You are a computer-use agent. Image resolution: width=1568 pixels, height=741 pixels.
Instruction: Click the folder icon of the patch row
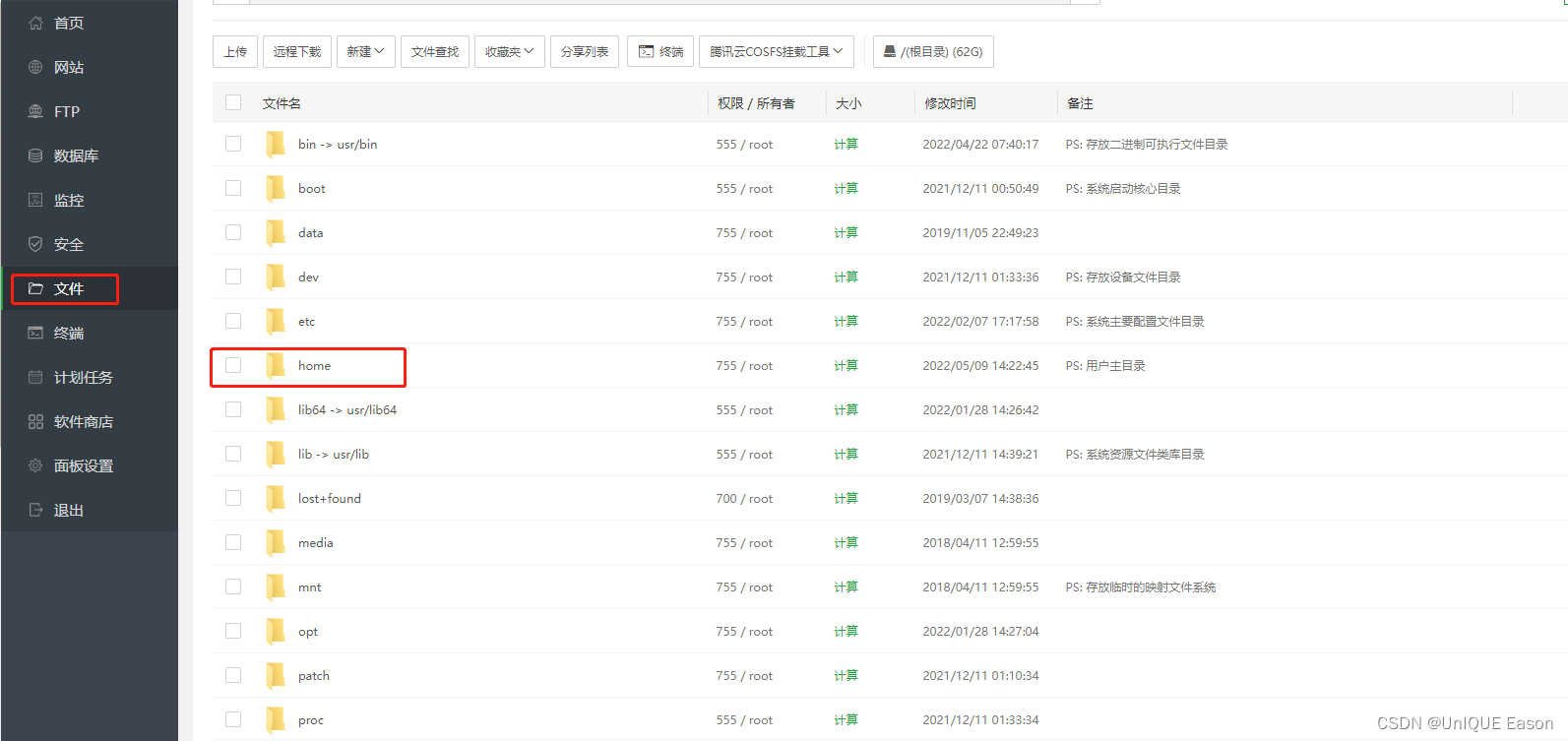pyautogui.click(x=276, y=675)
